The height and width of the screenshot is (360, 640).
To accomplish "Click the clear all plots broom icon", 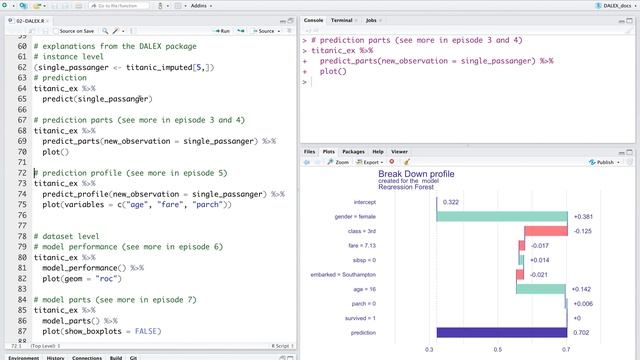I will [x=407, y=162].
